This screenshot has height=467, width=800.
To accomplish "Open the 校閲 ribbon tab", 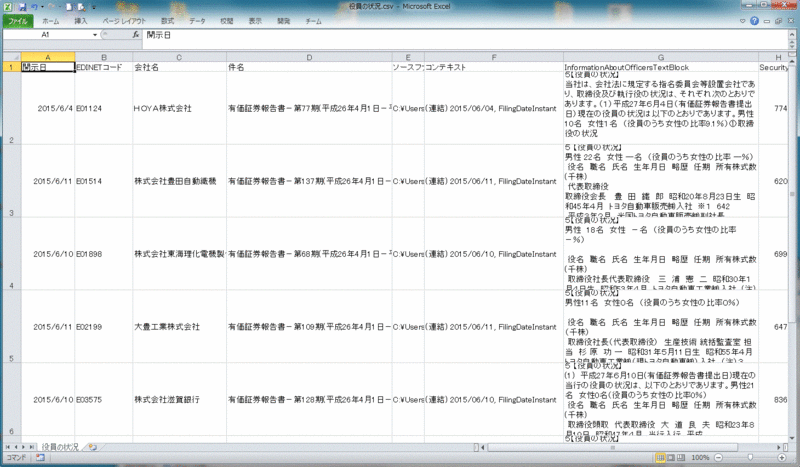I will [227, 21].
